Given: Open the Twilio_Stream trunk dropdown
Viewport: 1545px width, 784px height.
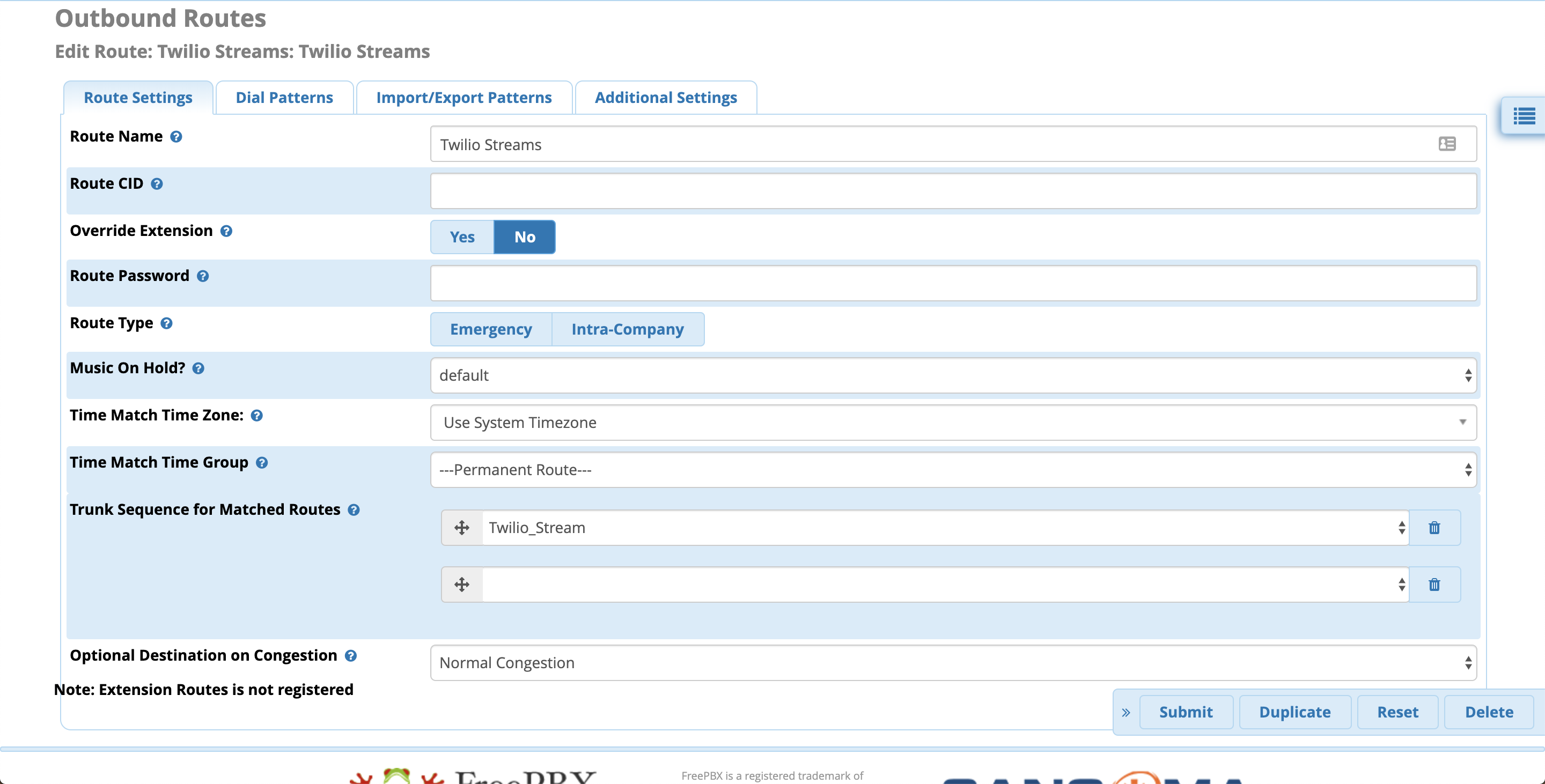Looking at the screenshot, I should [945, 528].
